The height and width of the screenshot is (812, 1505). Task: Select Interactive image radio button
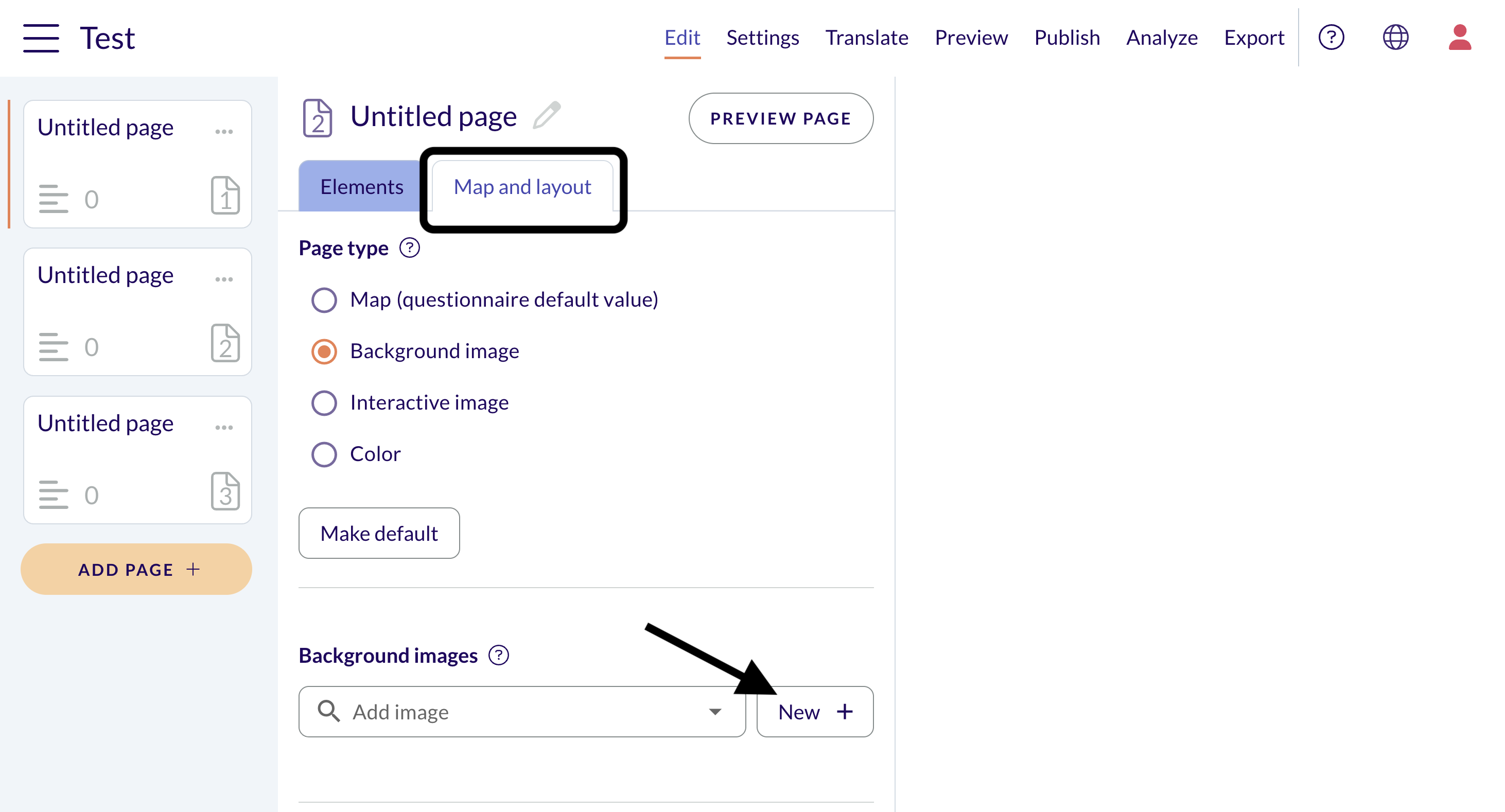point(324,402)
